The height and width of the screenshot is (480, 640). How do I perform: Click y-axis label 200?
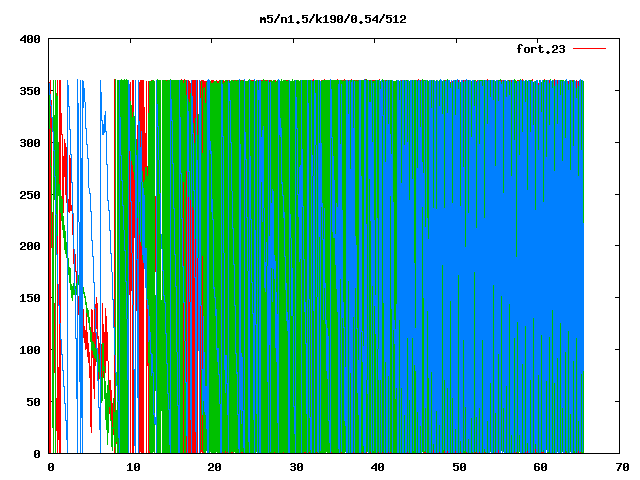(30, 246)
